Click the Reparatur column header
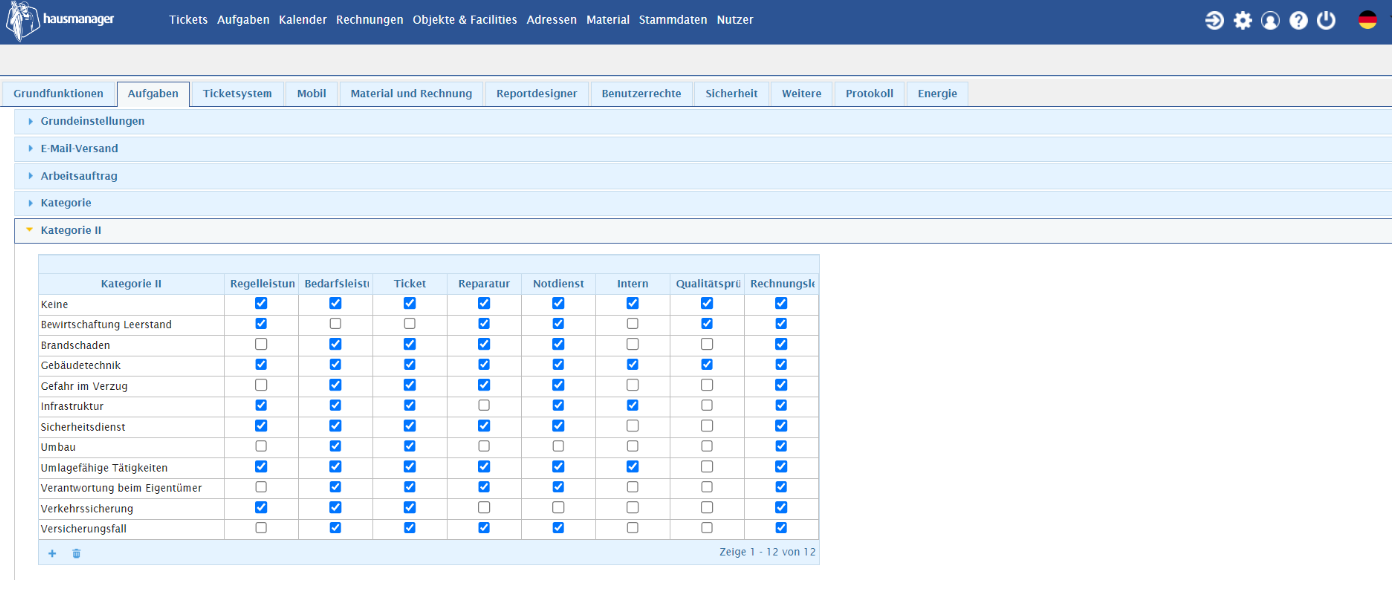 pos(484,284)
